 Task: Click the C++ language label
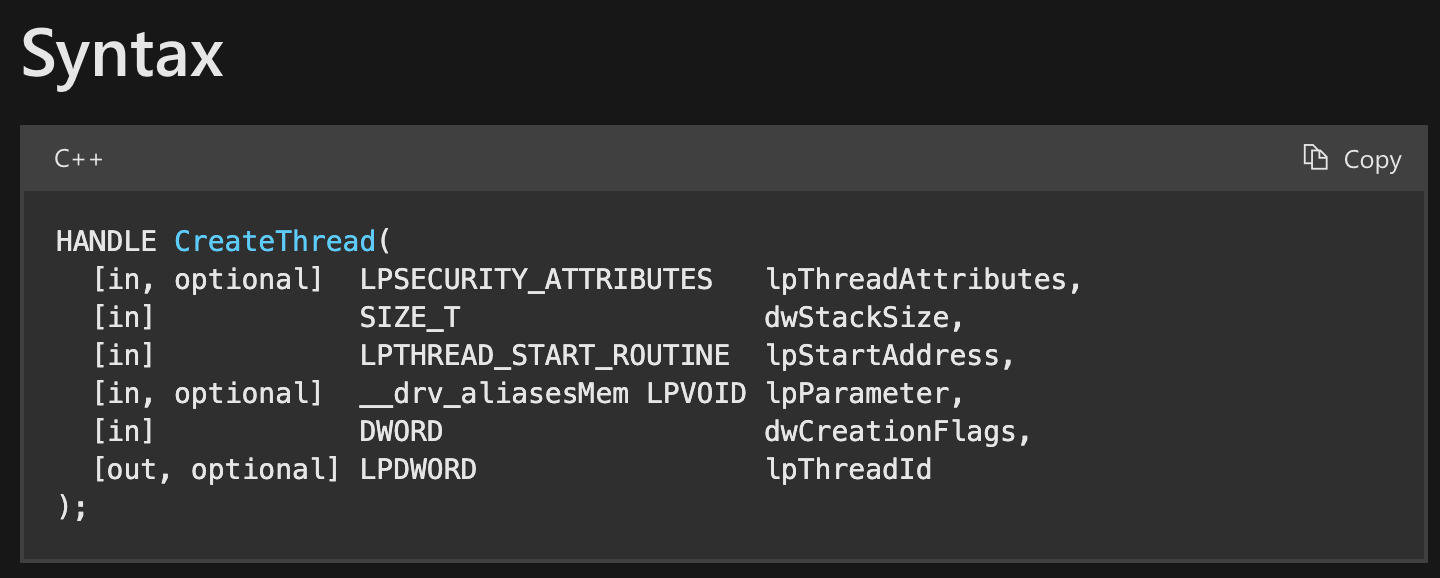[x=79, y=159]
